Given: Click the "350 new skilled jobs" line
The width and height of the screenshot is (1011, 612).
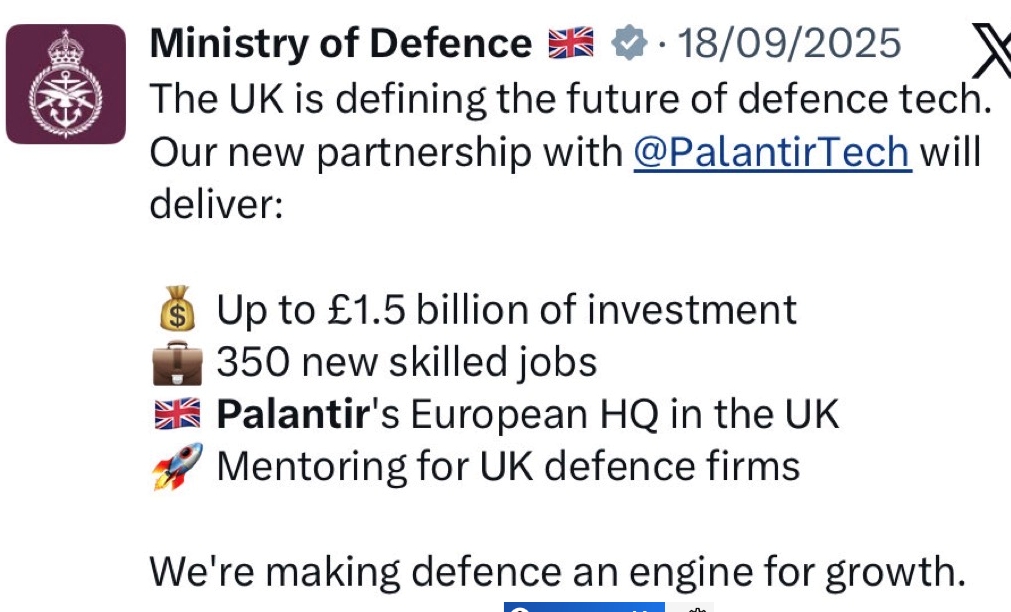Looking at the screenshot, I should click(x=406, y=362).
